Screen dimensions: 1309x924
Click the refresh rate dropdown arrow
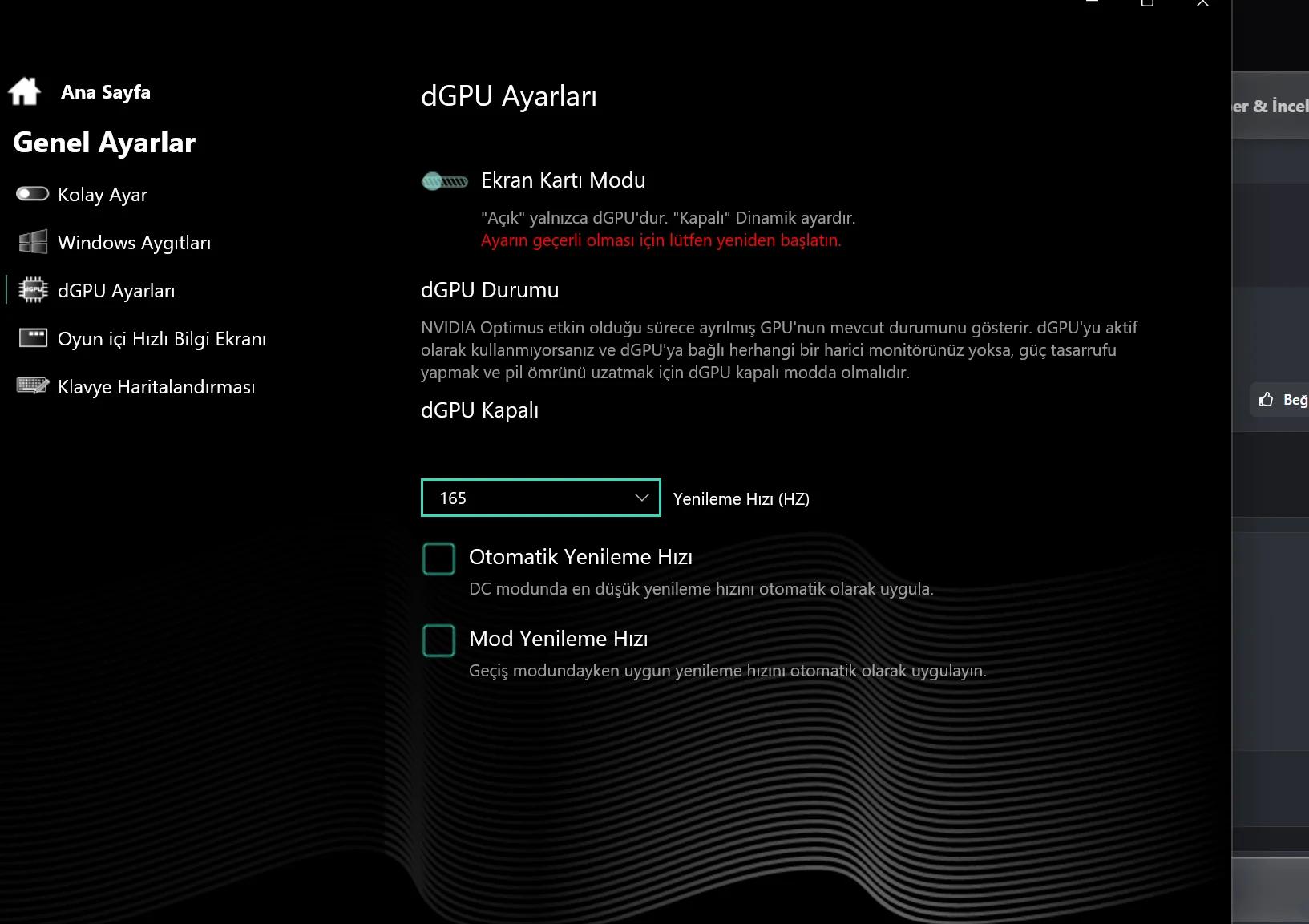[641, 498]
